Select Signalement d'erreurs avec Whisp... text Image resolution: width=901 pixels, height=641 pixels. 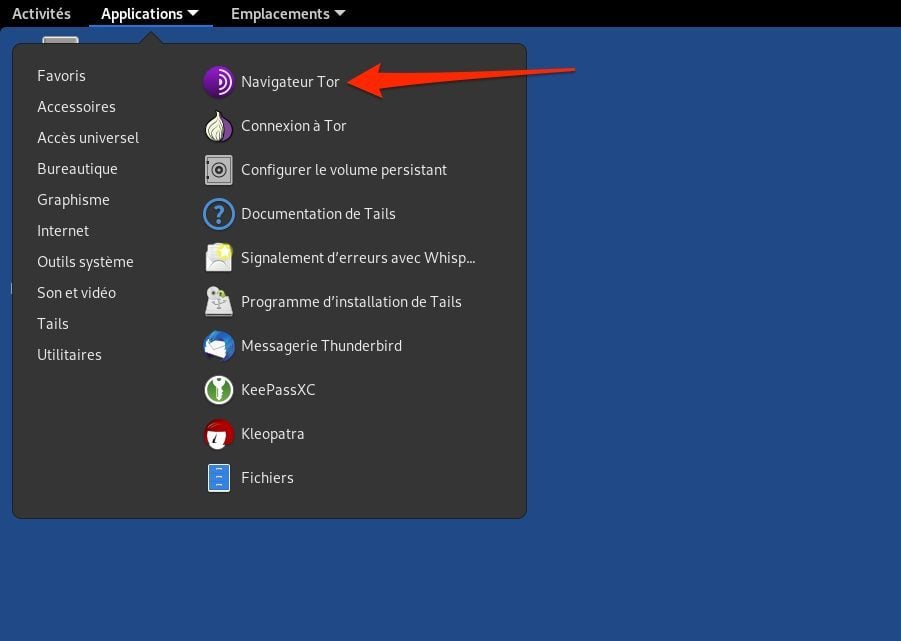[358, 258]
